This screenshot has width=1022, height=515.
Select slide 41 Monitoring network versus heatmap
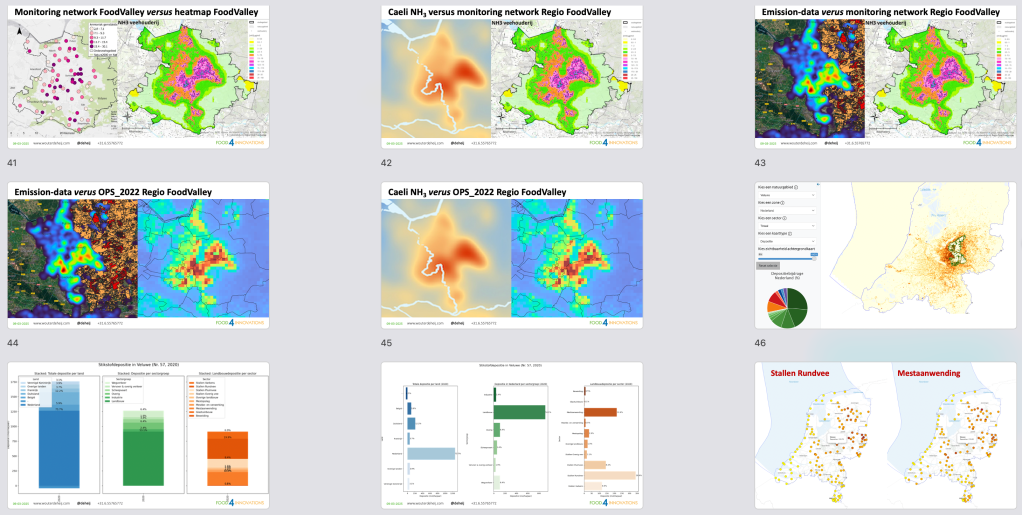[137, 78]
